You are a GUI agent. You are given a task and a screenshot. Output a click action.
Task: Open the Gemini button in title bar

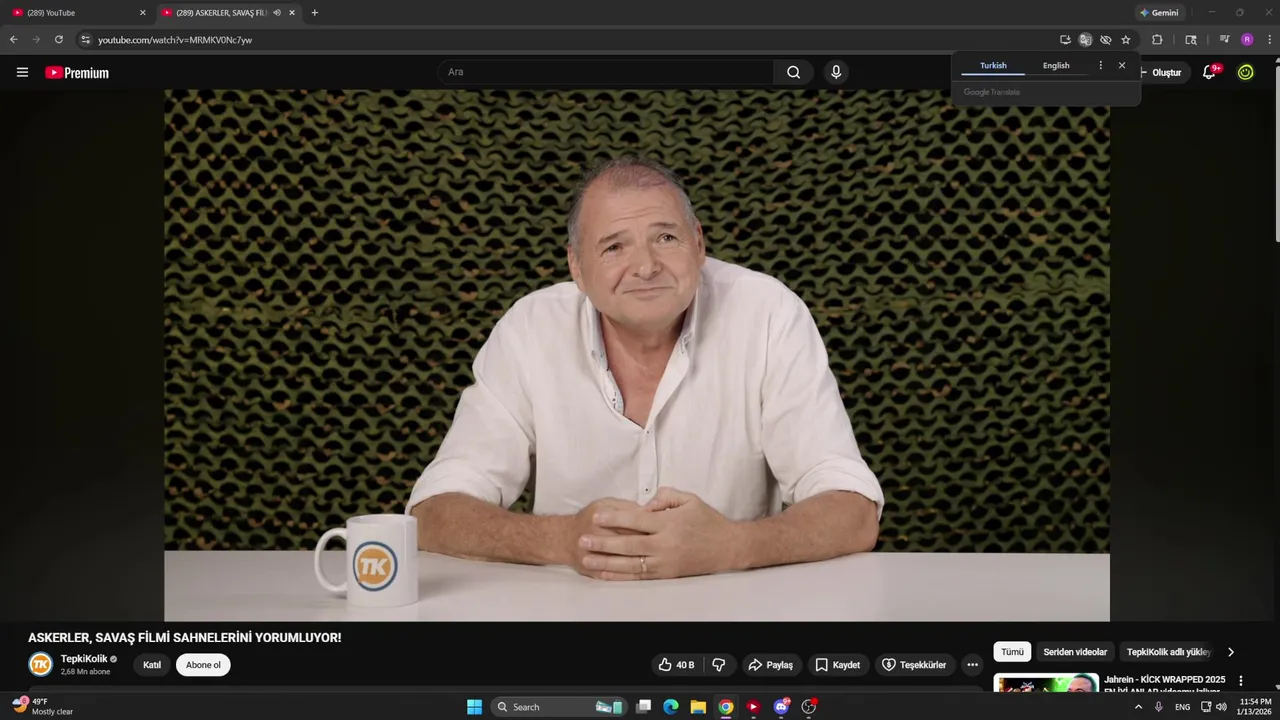(x=1159, y=13)
